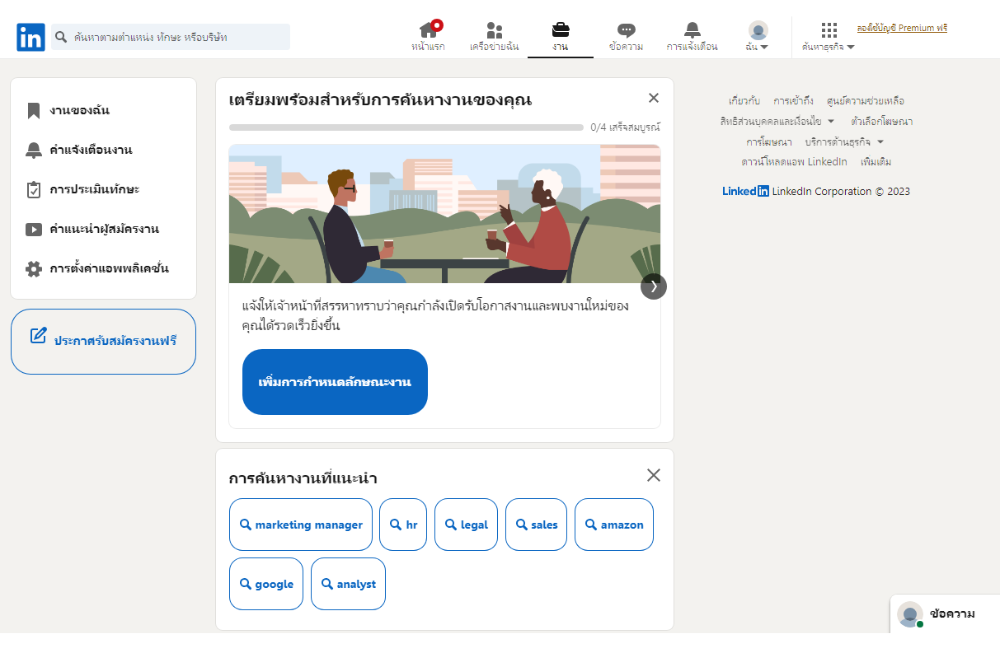Image resolution: width=1000 pixels, height=650 pixels.
Task: Open Job alerts in the sidebar
Action: (90, 150)
